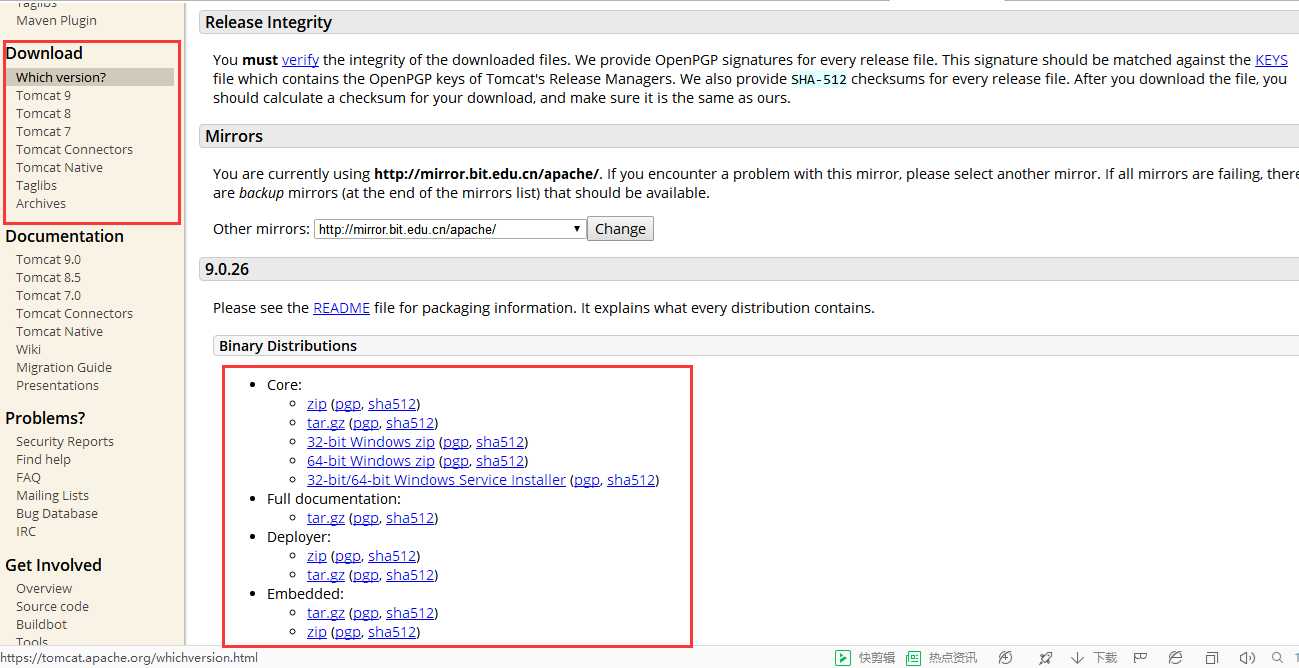Image resolution: width=1299 pixels, height=668 pixels.
Task: Open the Migration Guide link
Action: coord(64,367)
